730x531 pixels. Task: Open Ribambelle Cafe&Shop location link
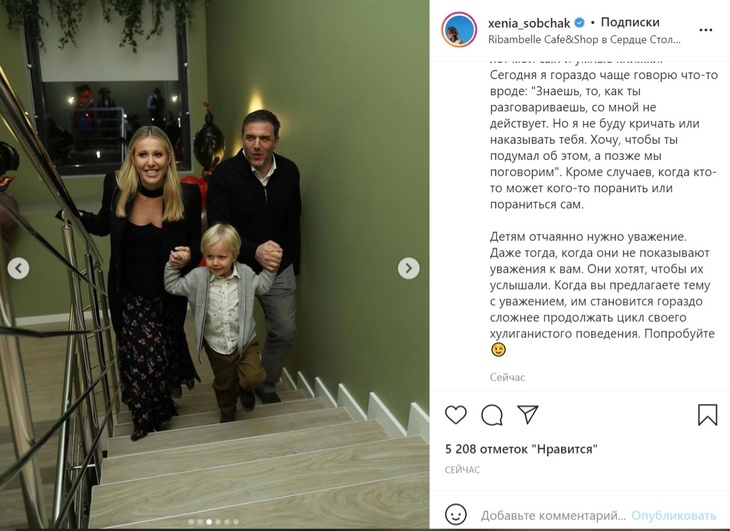point(584,40)
